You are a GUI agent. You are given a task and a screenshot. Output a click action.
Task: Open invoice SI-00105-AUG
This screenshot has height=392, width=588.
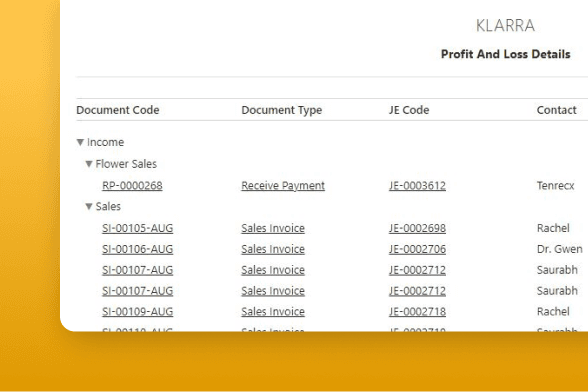[137, 228]
